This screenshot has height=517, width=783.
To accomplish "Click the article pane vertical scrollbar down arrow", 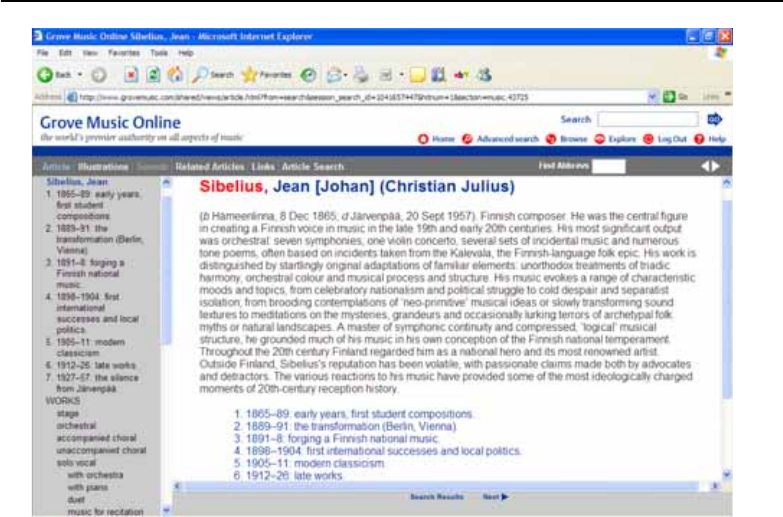I will coord(727,475).
